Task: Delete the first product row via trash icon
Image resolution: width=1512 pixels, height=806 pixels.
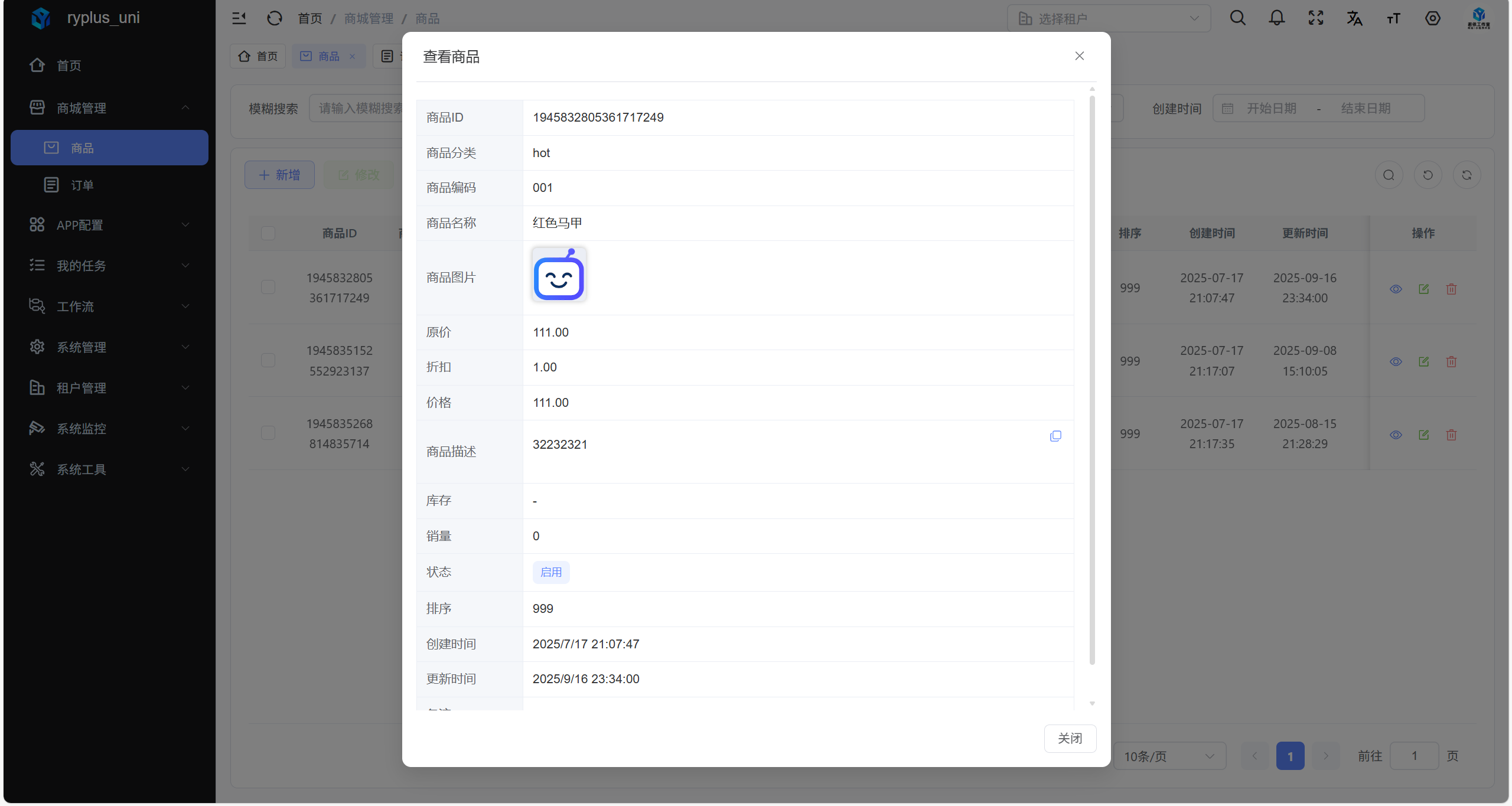Action: 1451,289
